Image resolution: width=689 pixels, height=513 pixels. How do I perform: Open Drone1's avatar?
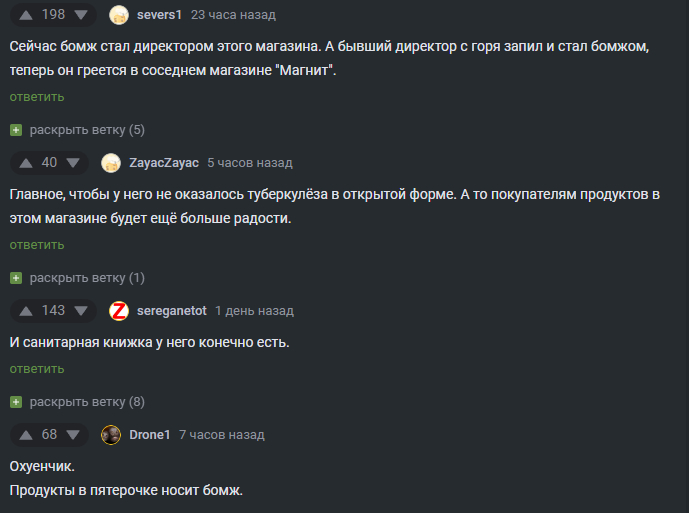click(111, 435)
